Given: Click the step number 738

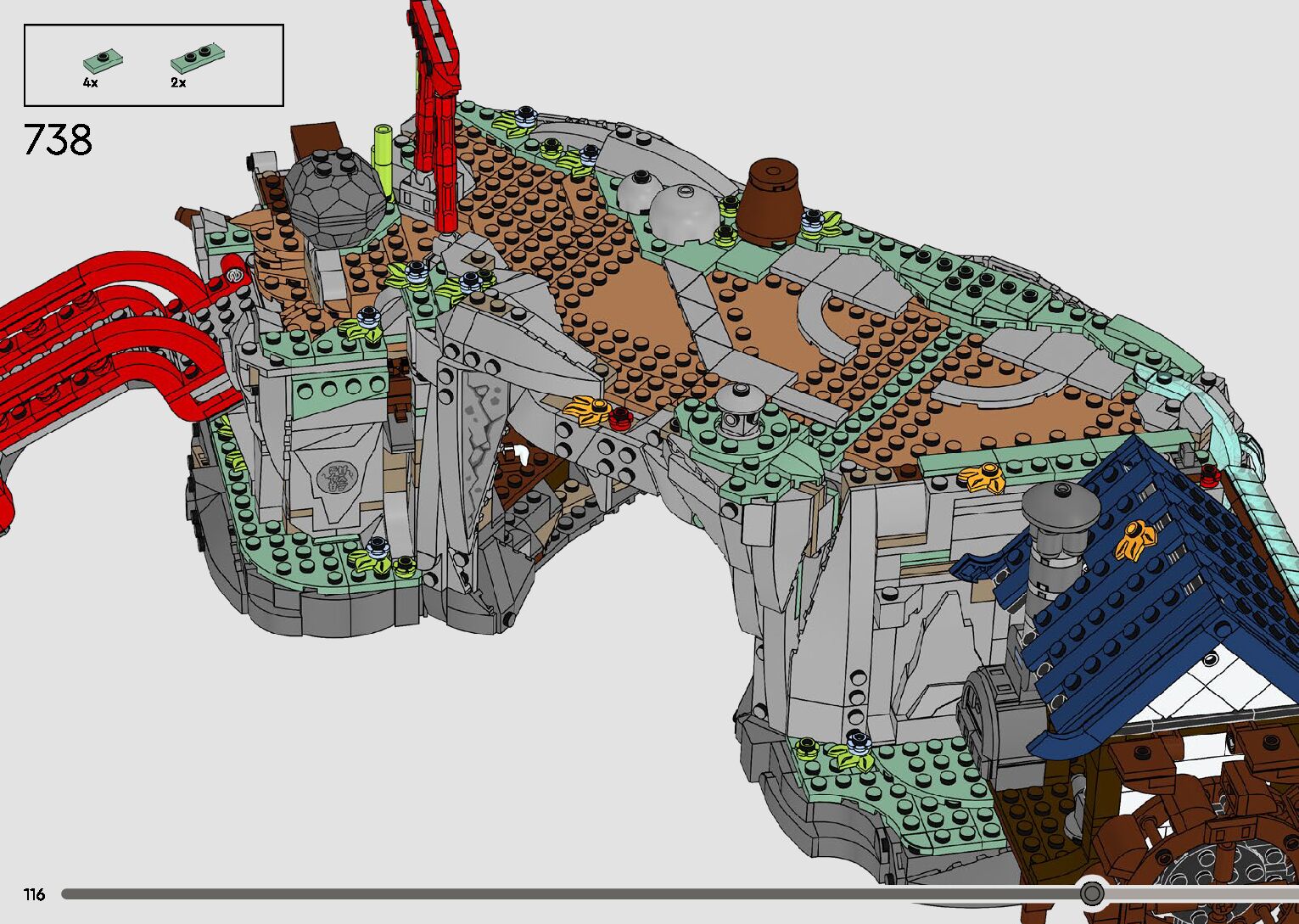Looking at the screenshot, I should pyautogui.click(x=58, y=140).
